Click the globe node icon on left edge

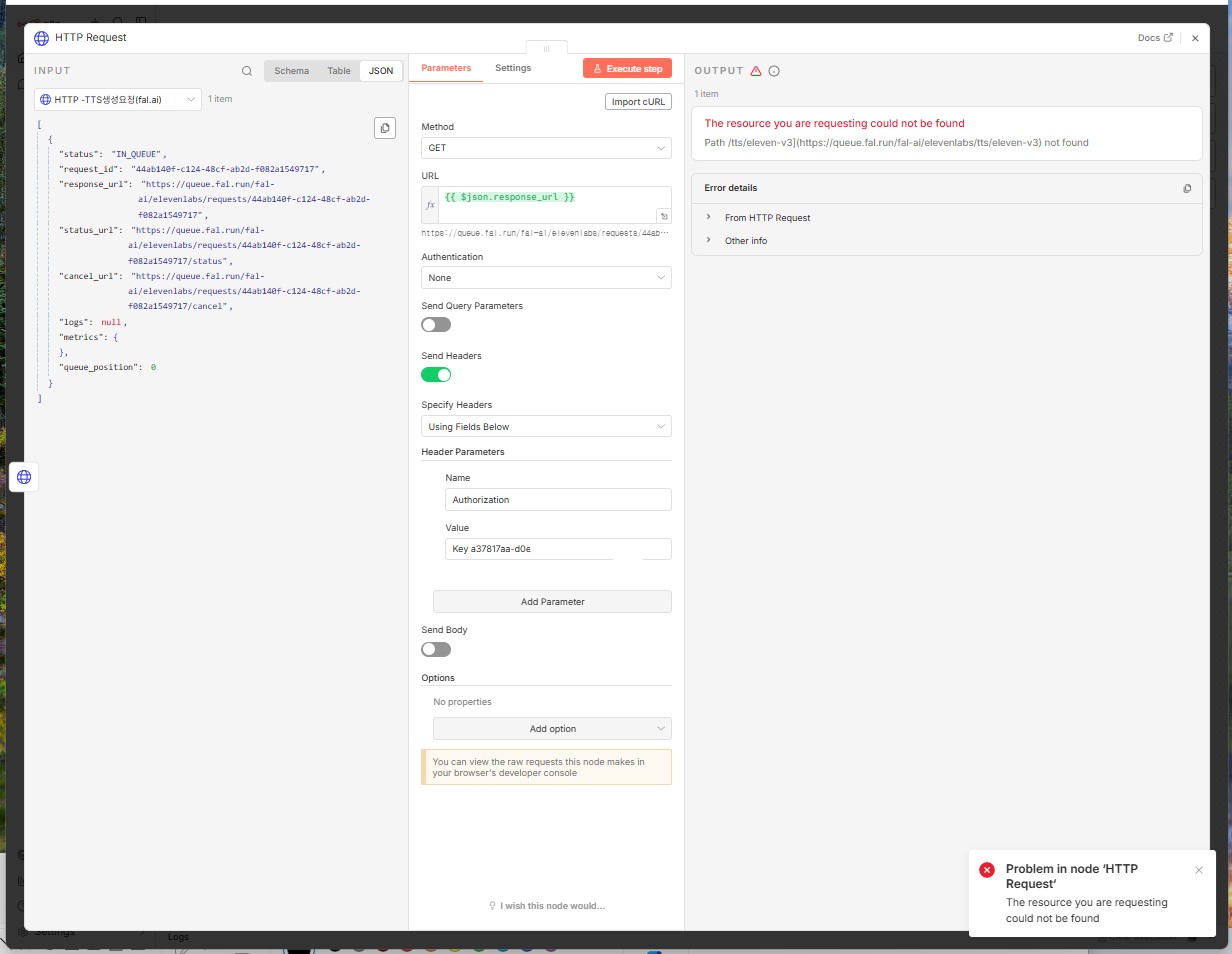tap(24, 477)
